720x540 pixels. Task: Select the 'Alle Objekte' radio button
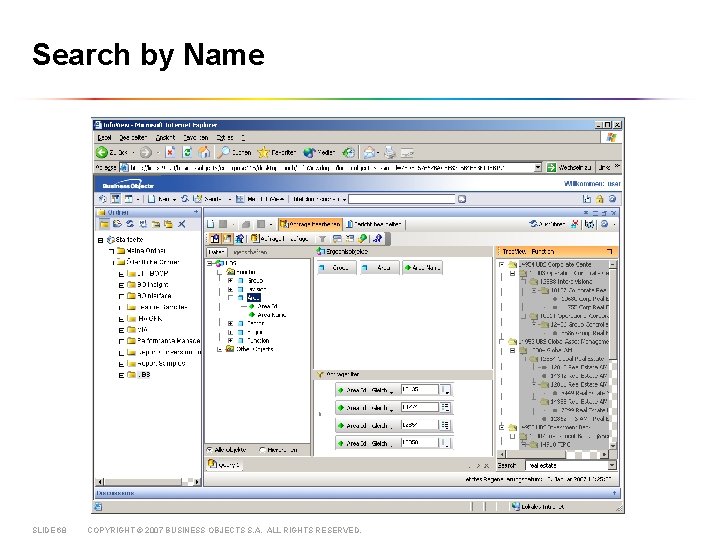point(210,450)
